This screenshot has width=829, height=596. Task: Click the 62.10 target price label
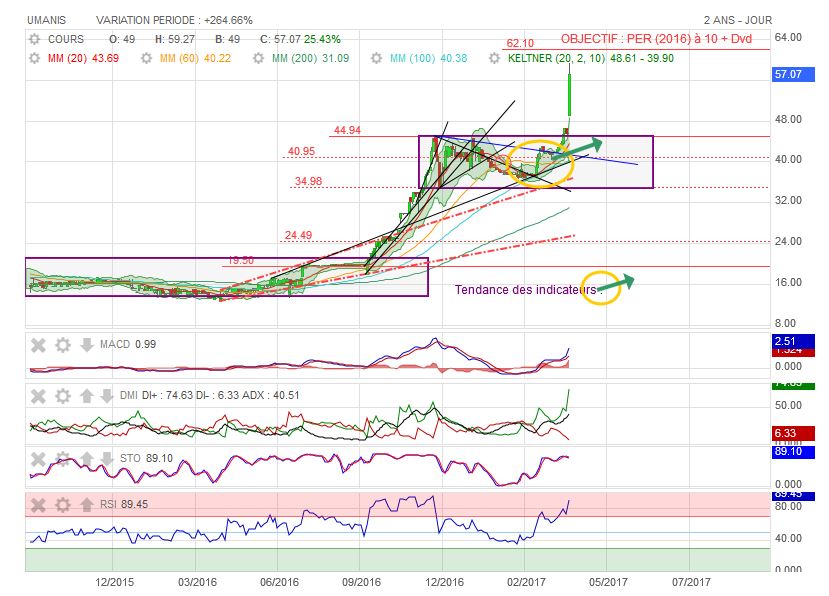tap(520, 43)
